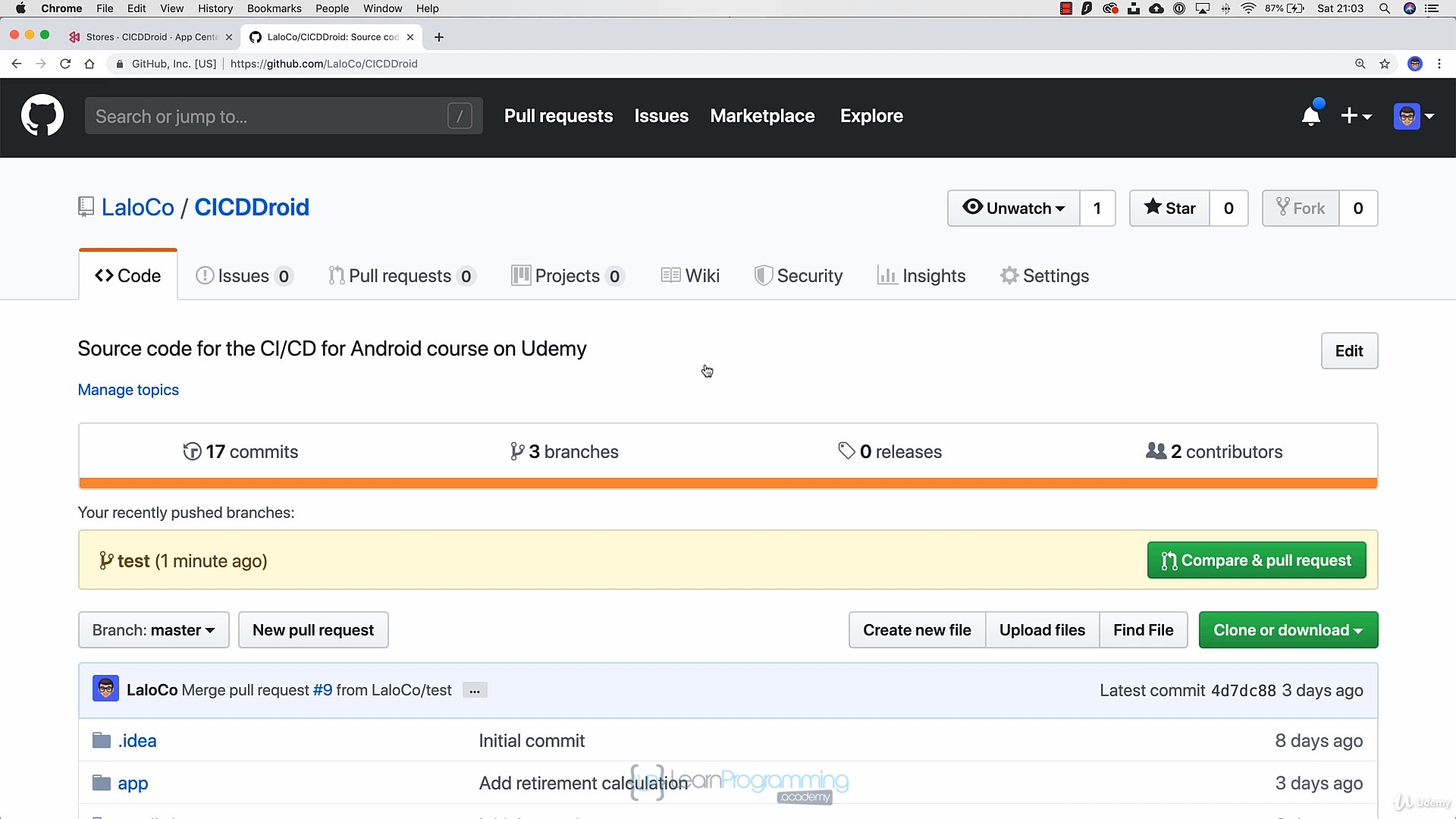Switch to the repository Issues tab

pyautogui.click(x=244, y=275)
